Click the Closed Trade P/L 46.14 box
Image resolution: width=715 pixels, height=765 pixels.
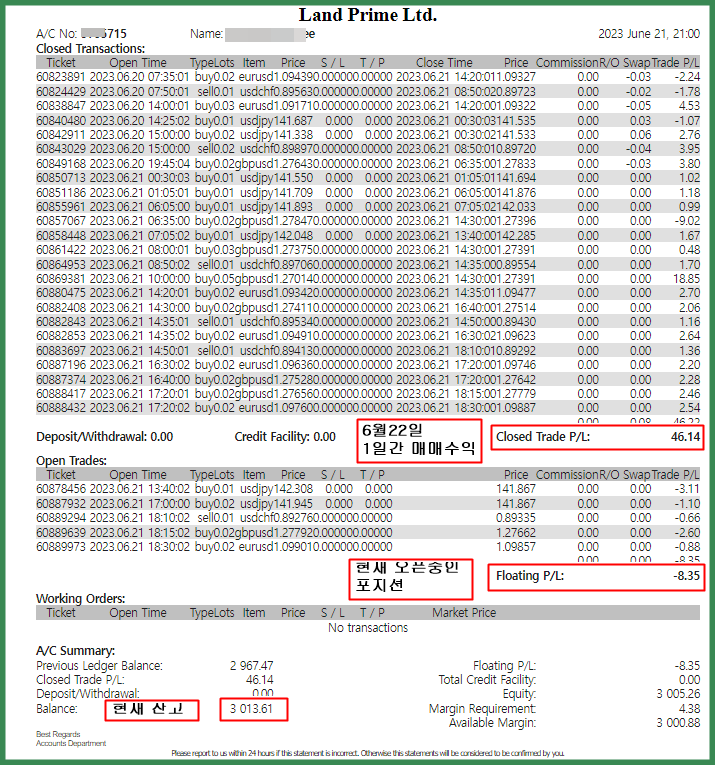point(597,437)
